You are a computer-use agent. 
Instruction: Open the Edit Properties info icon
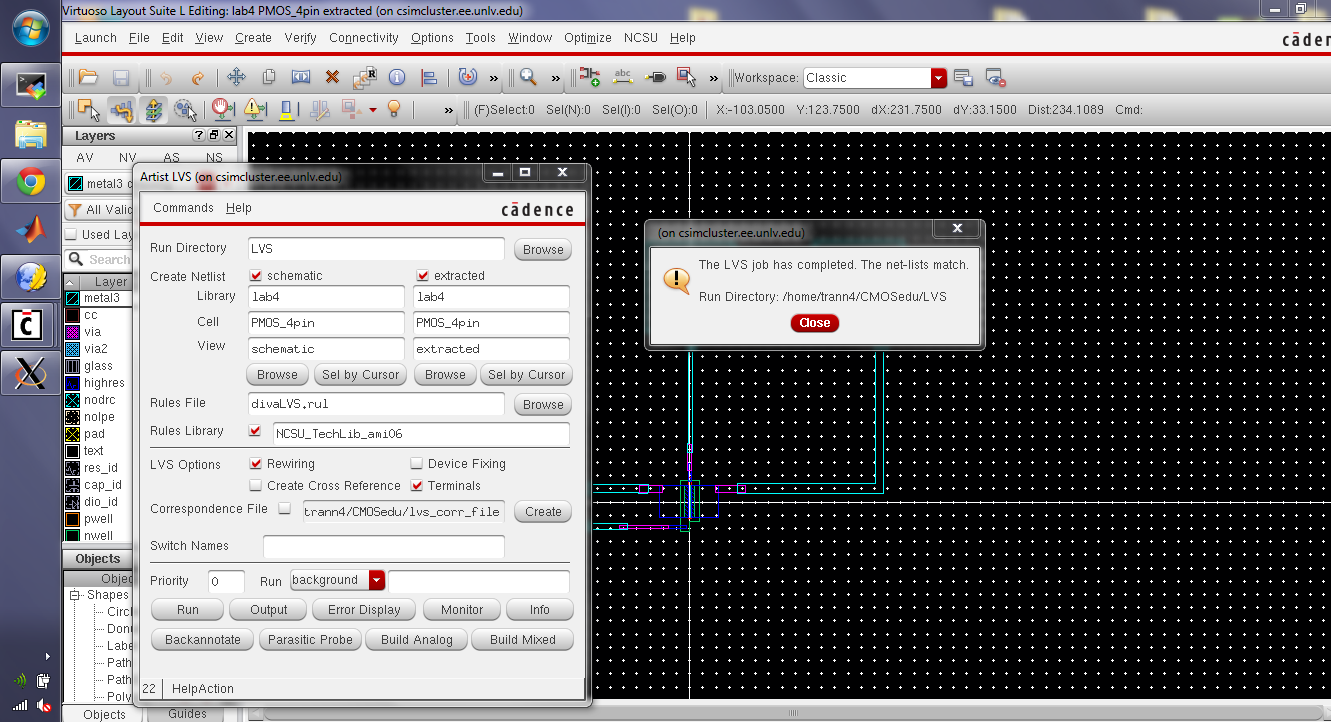click(x=397, y=77)
